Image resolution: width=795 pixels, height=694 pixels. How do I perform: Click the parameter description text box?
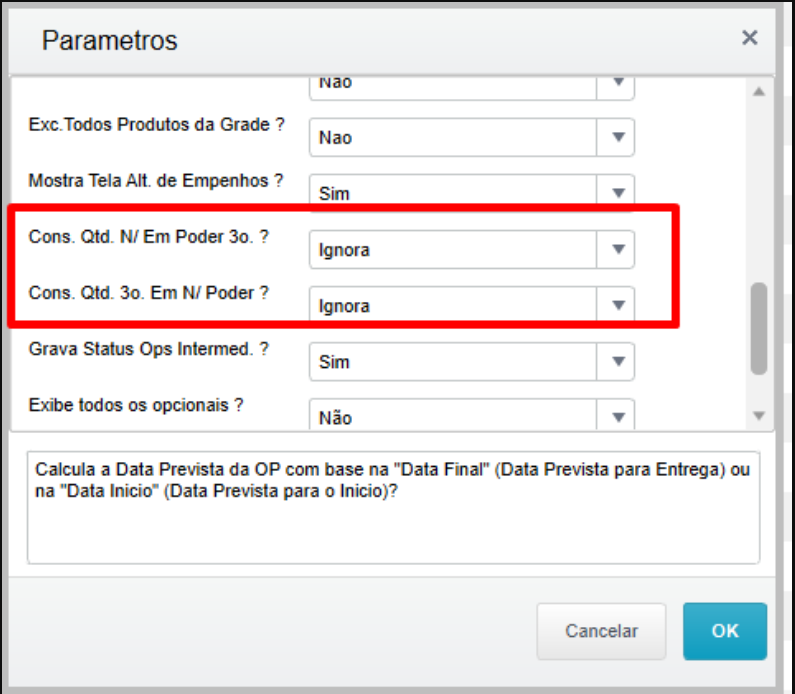click(393, 507)
